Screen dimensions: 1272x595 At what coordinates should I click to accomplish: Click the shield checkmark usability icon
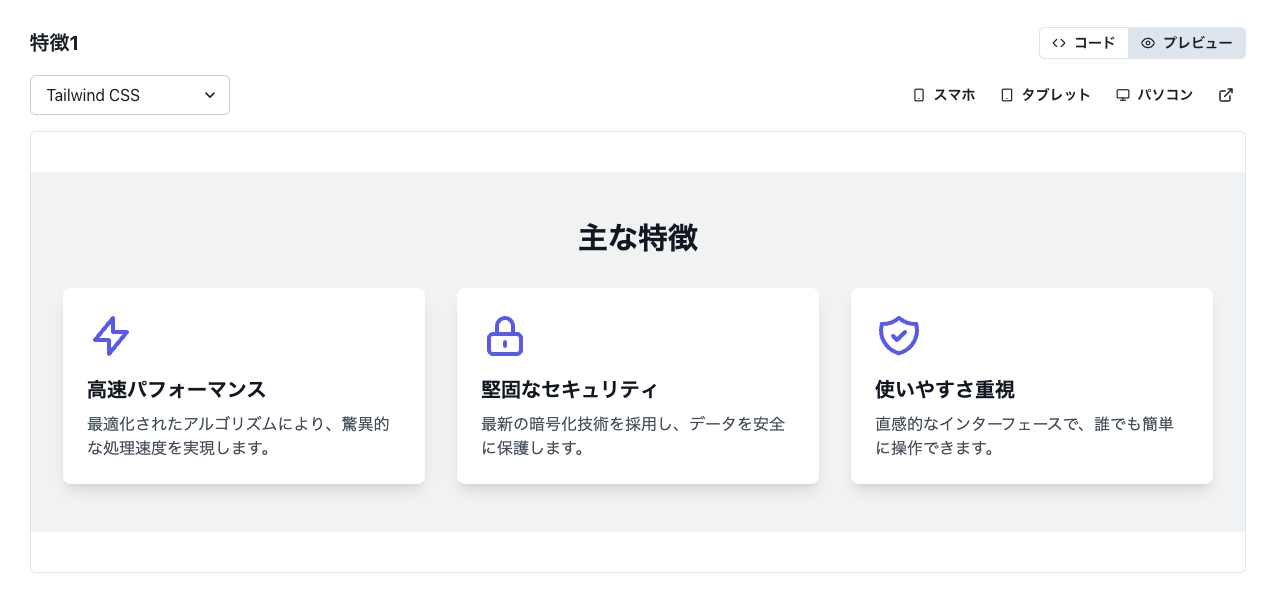tap(899, 336)
